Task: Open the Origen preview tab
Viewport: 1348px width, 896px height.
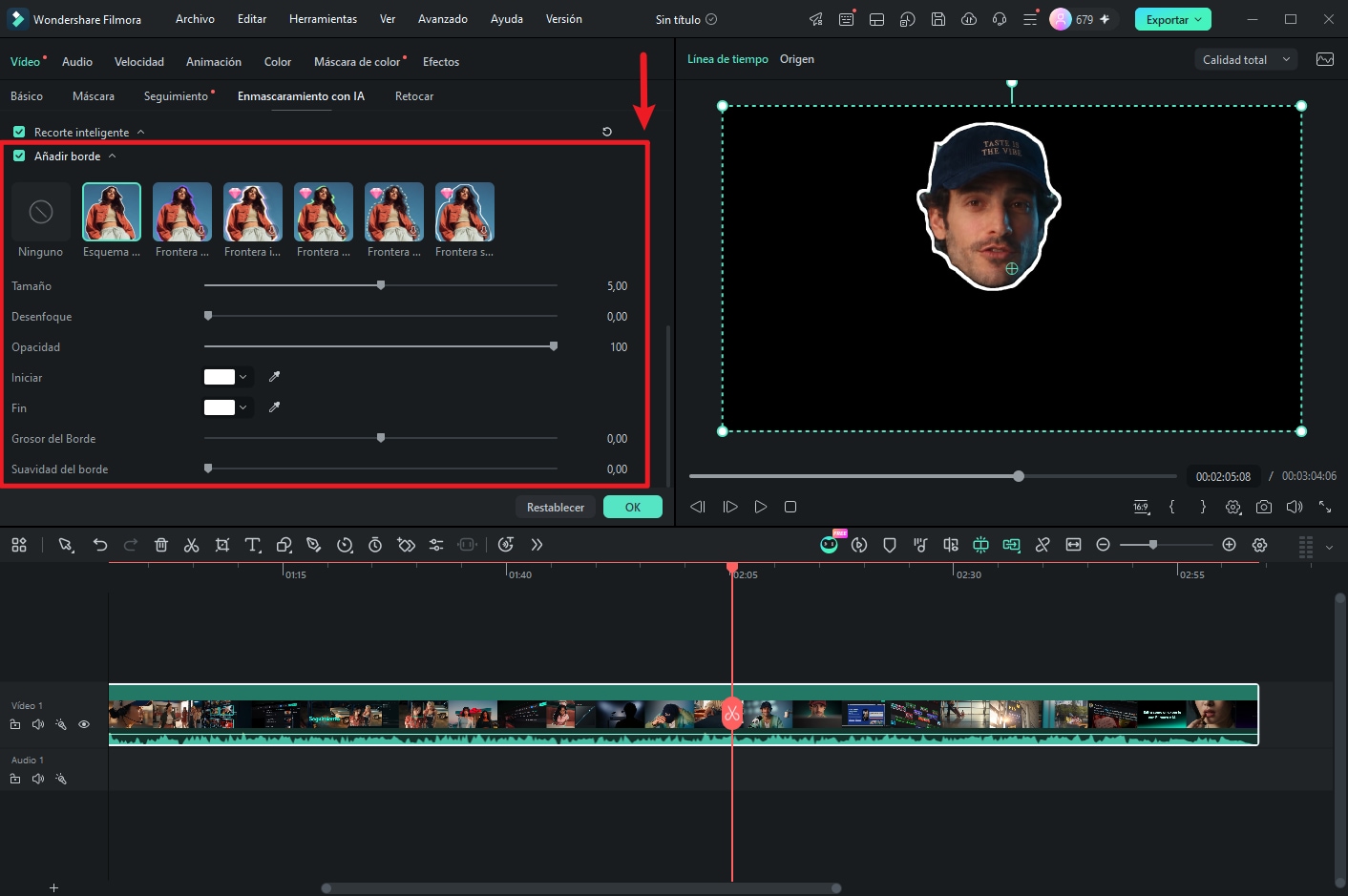Action: 797,59
